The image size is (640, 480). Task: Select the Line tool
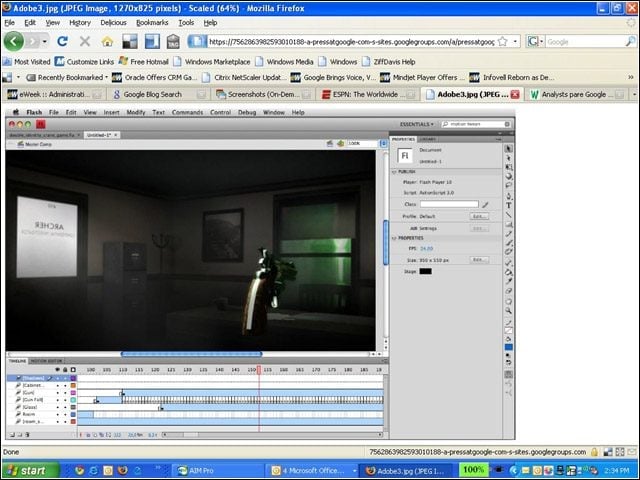pos(509,215)
